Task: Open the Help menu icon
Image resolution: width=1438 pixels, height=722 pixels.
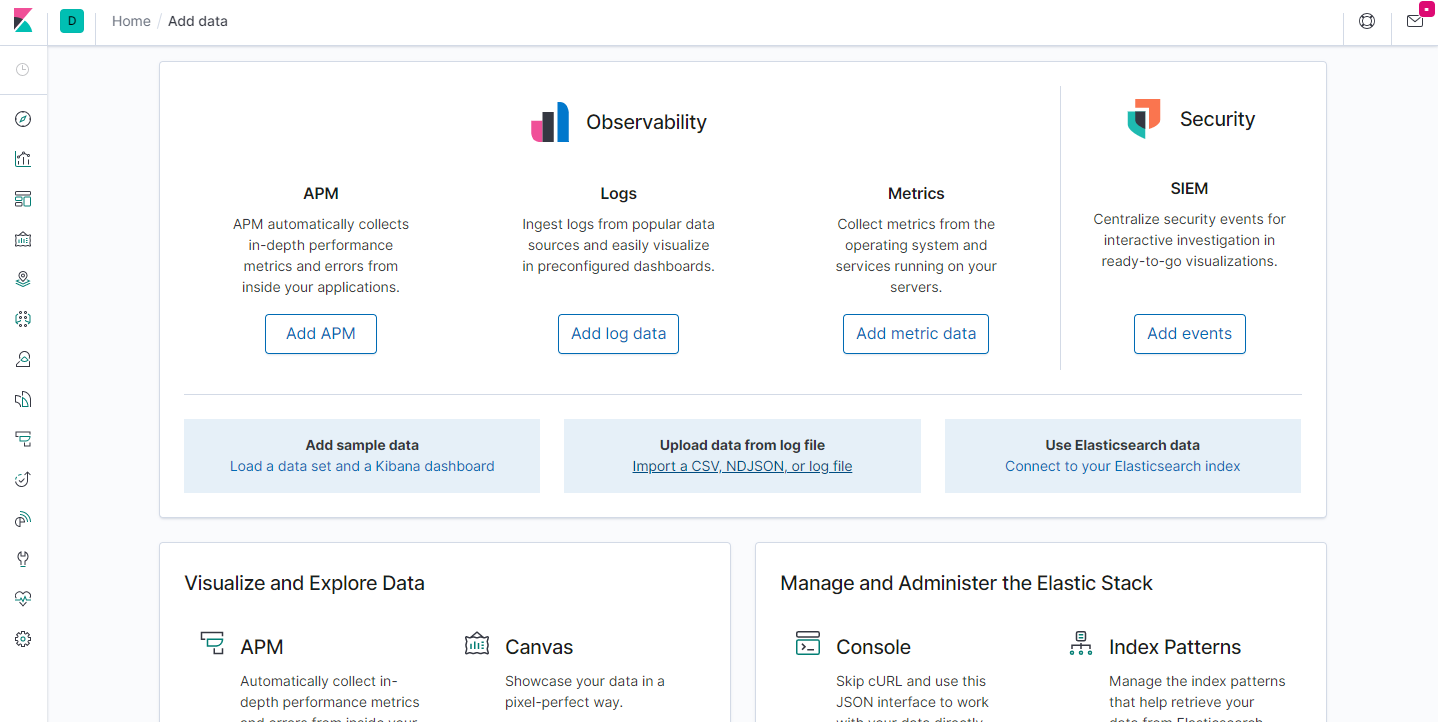Action: tap(1367, 21)
